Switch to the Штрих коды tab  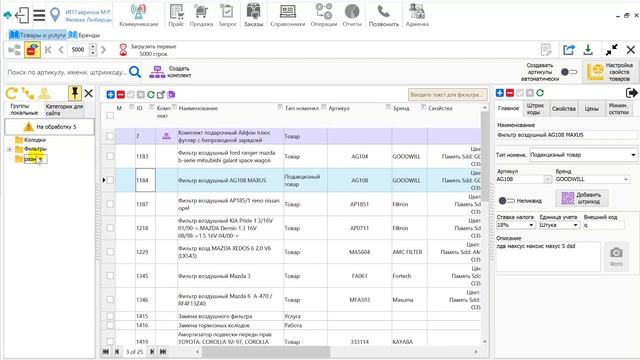[535, 109]
